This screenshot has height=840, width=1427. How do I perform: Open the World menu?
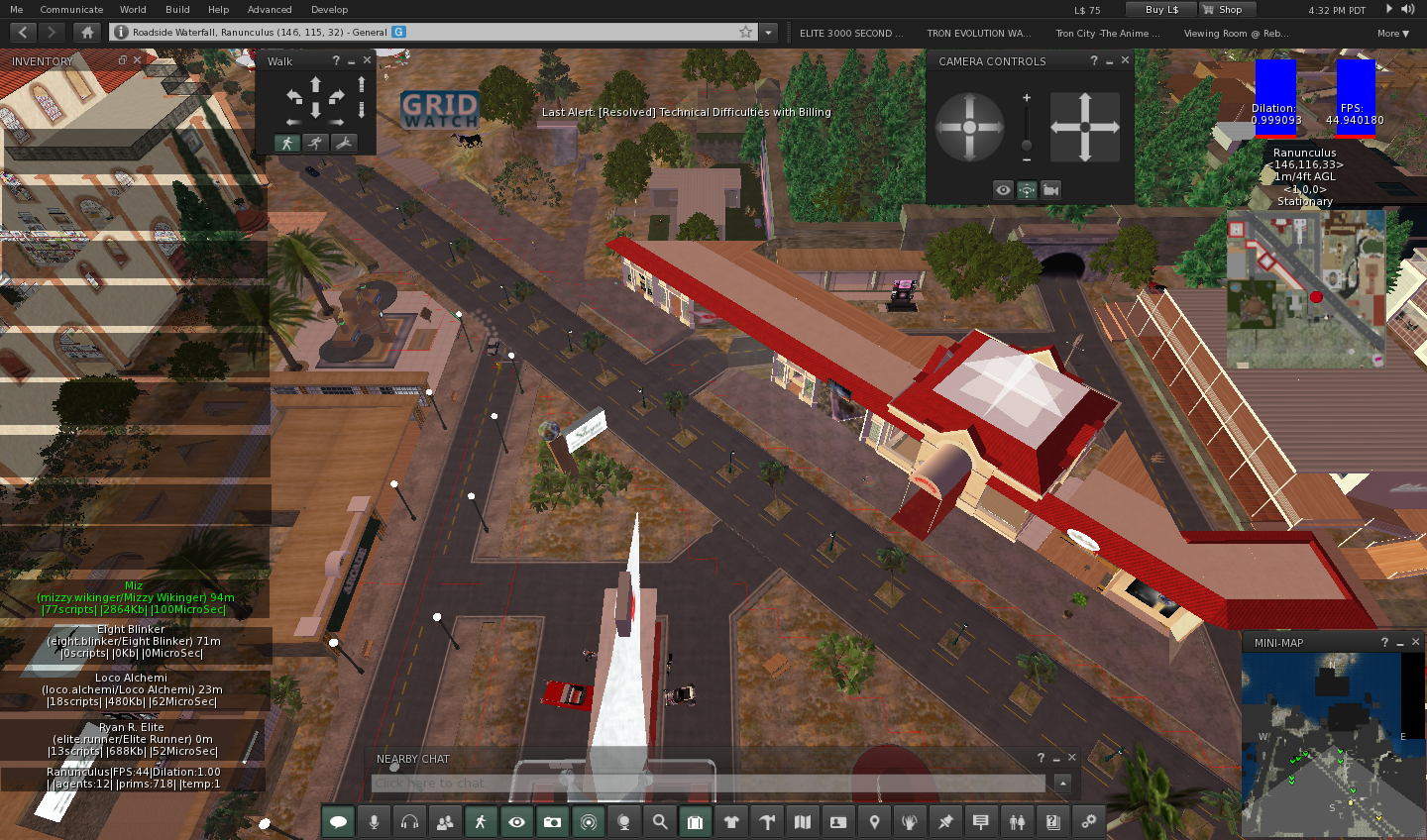click(x=133, y=9)
